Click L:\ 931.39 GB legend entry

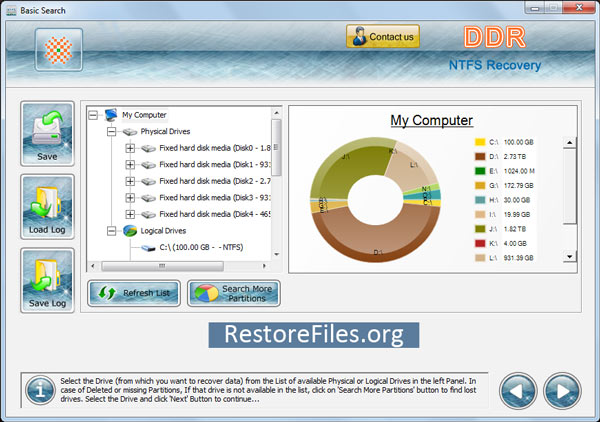pos(504,258)
